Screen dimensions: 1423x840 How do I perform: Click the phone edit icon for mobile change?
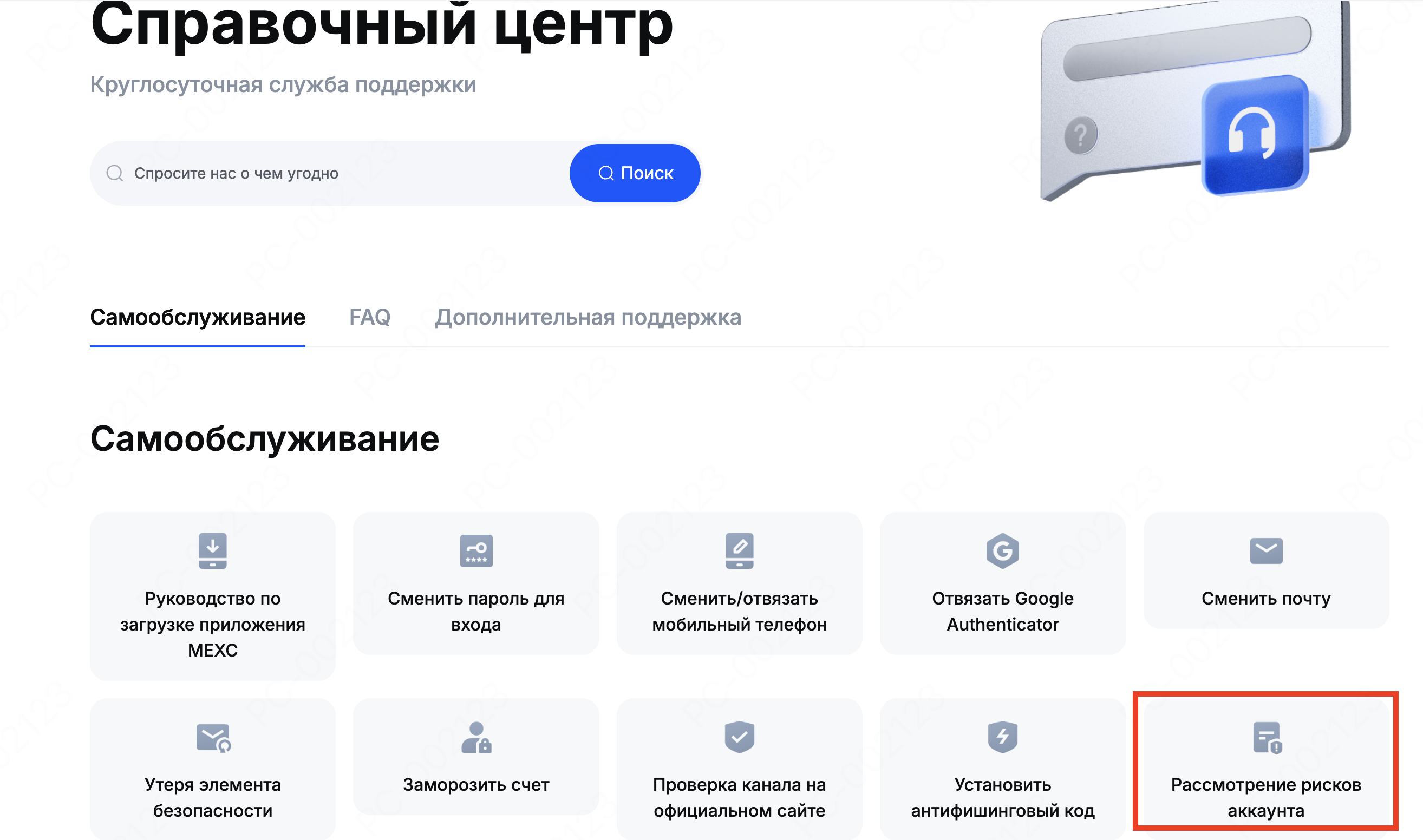point(739,550)
